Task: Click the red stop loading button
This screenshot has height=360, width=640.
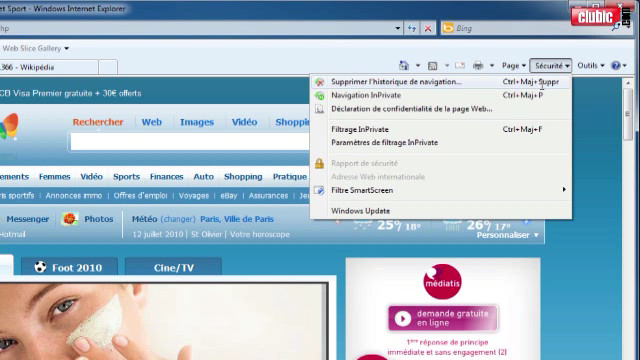Action: click(x=428, y=28)
